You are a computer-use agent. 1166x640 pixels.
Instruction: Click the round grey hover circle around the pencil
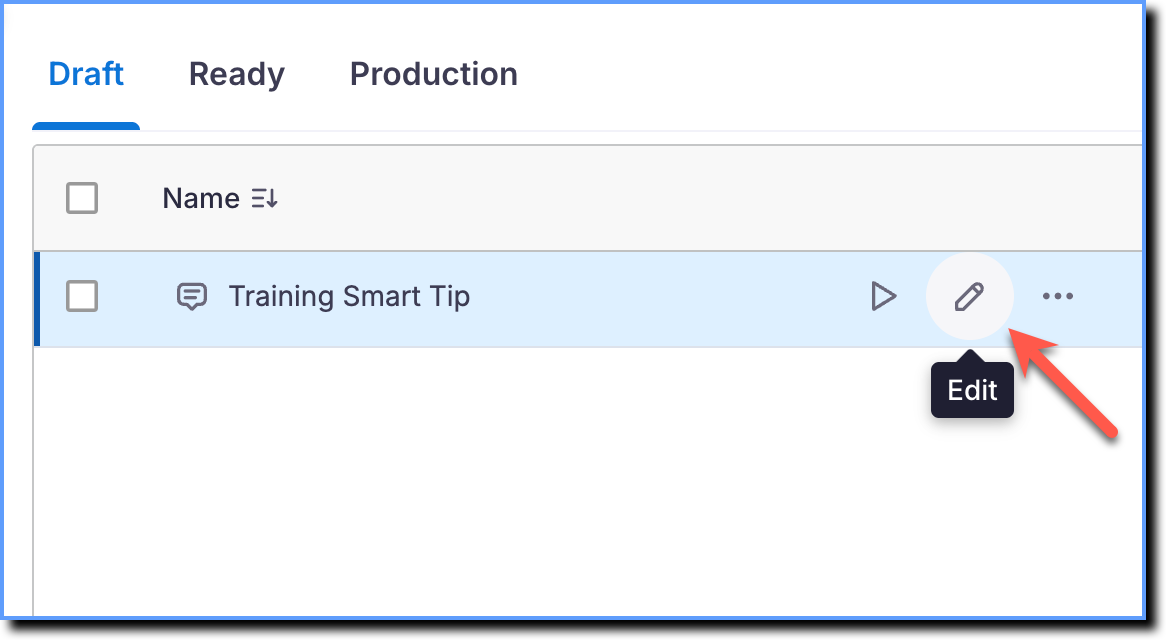pyautogui.click(x=969, y=297)
